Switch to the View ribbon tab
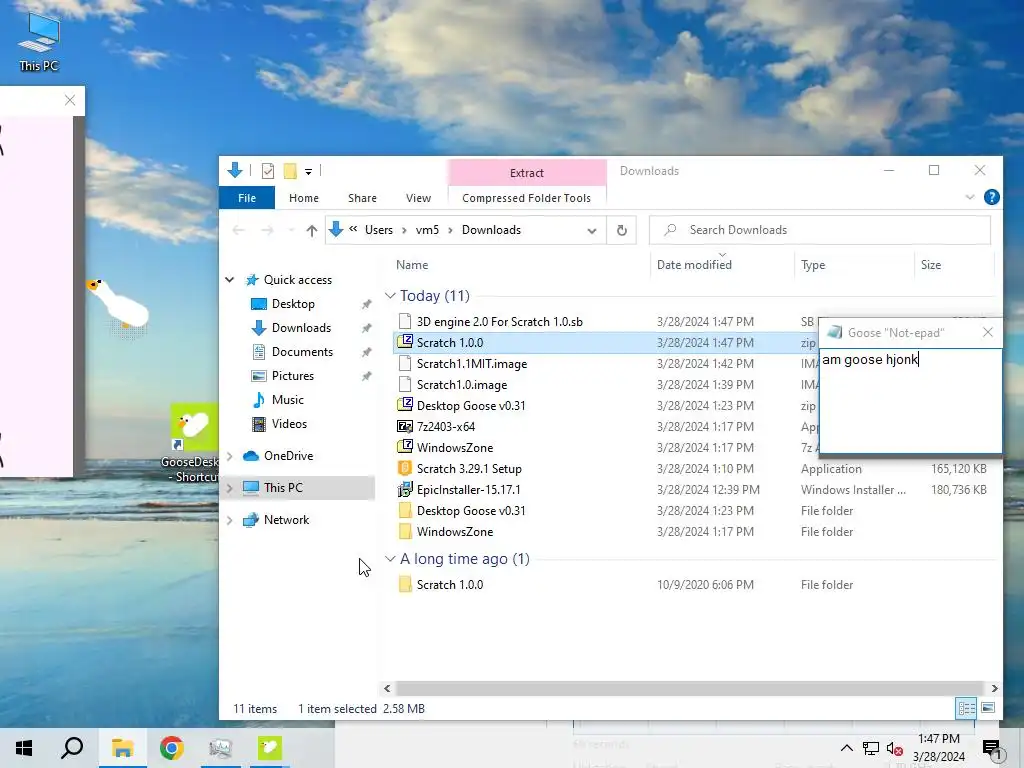 tap(418, 198)
